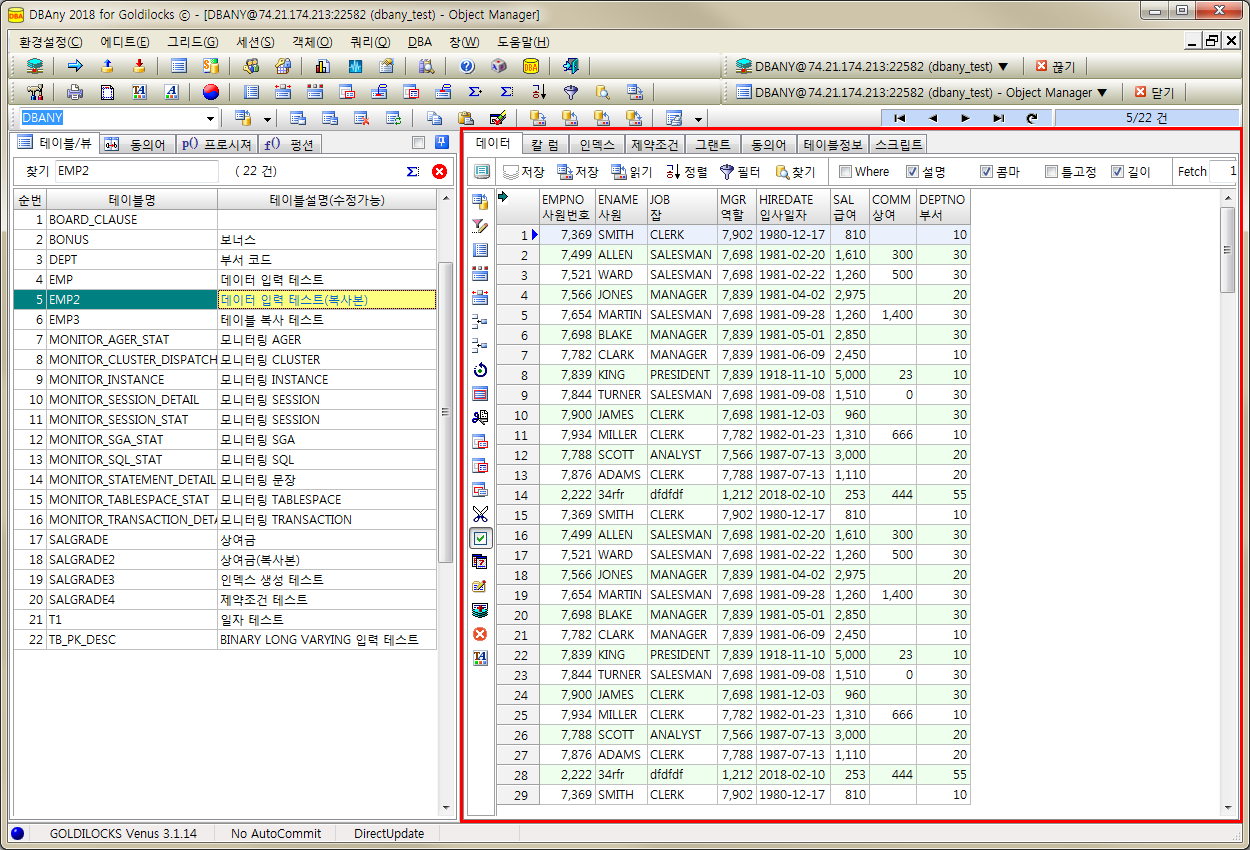Click the binoculars search icon in the top toolbar
Viewport: 1250px width, 850px height.
pos(427,67)
